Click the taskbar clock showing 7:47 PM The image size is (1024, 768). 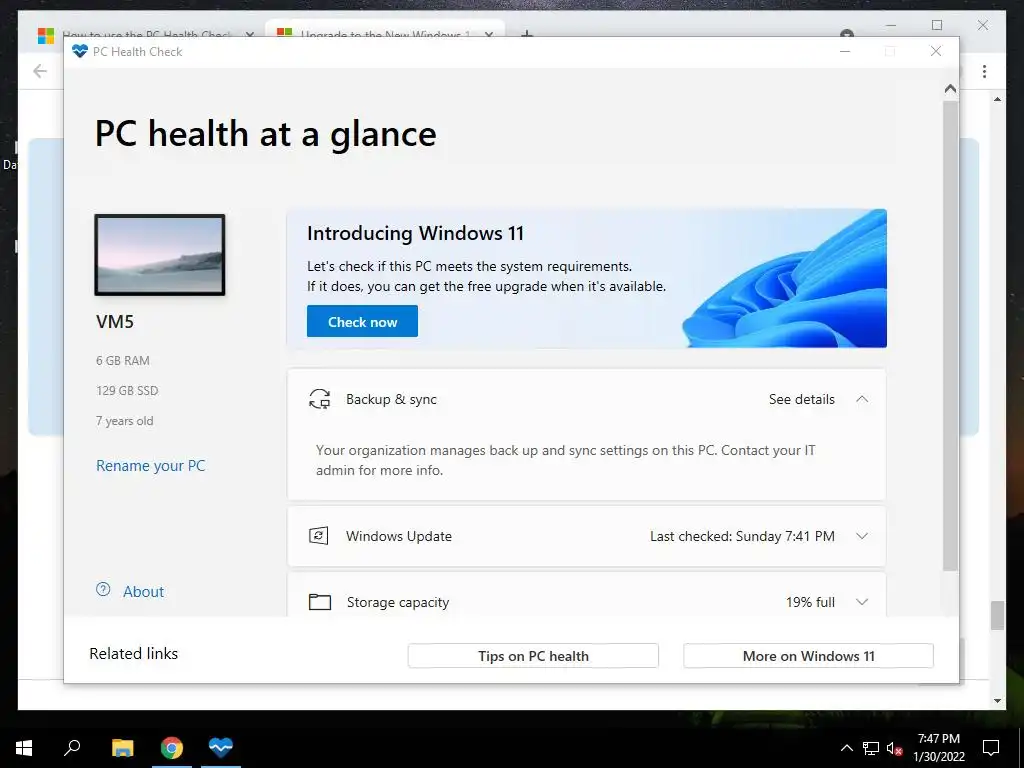click(938, 748)
